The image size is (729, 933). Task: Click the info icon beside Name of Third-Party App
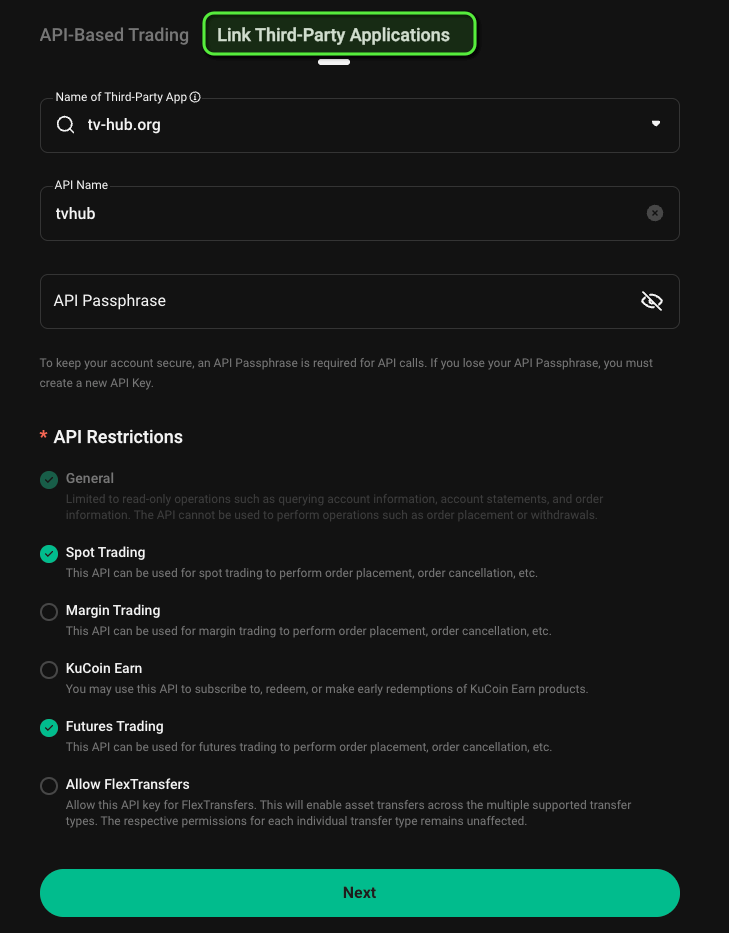[194, 97]
